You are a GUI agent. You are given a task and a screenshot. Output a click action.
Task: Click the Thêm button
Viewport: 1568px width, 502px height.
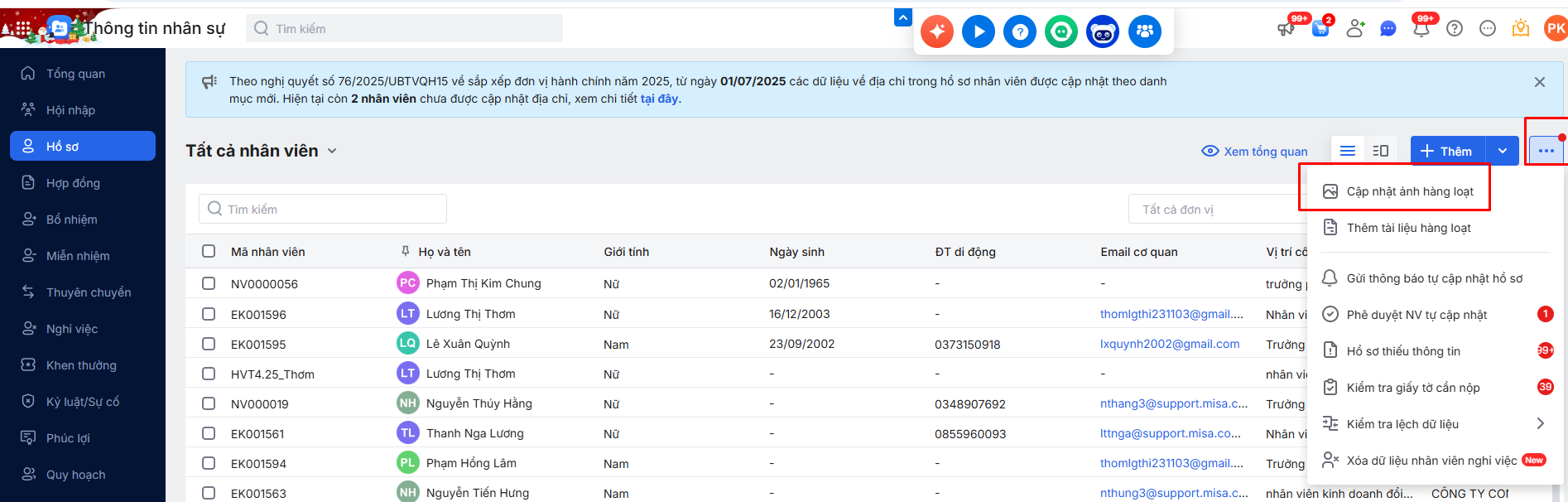1447,151
